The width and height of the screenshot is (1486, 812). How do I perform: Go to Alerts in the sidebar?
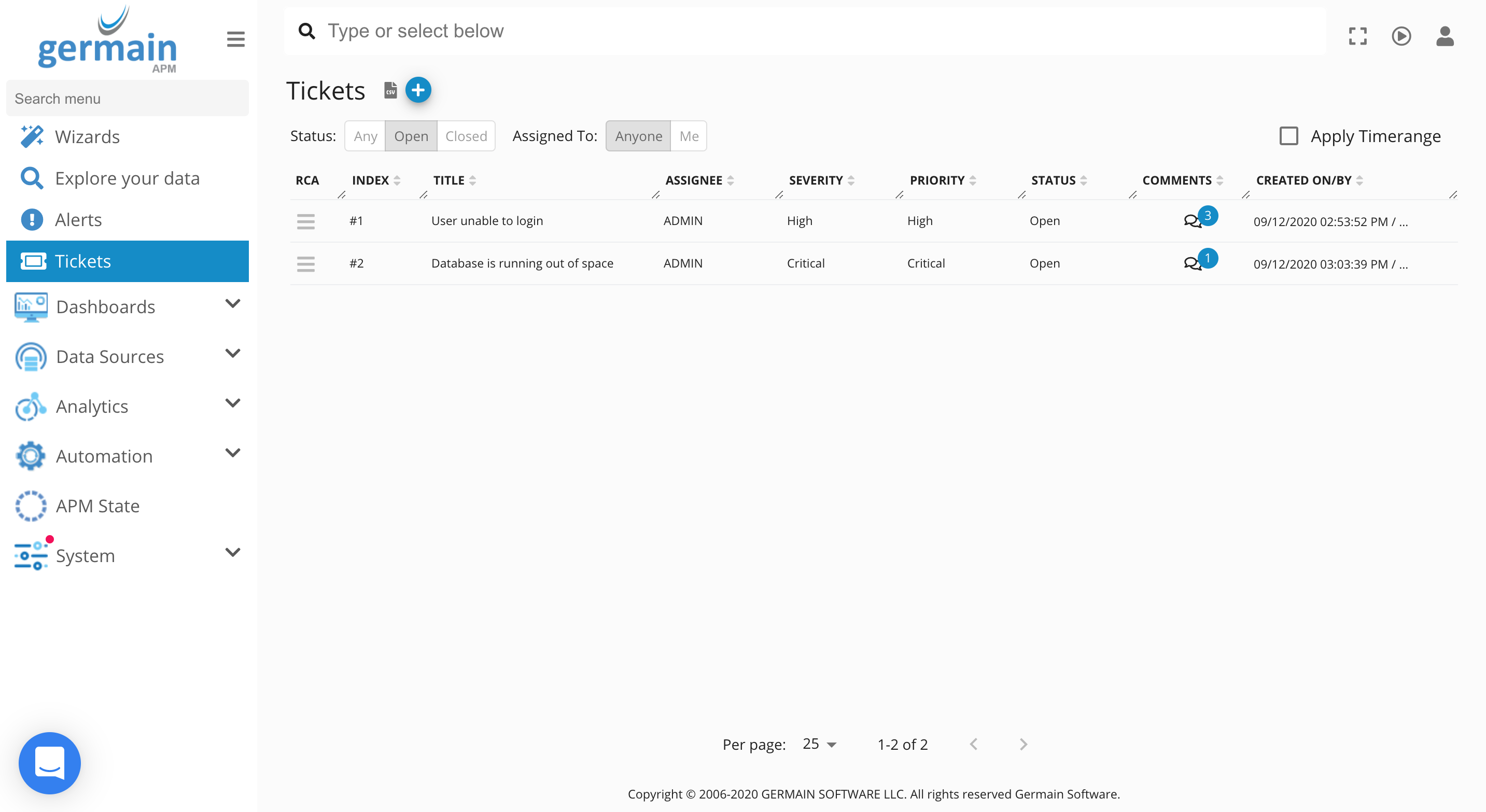tap(78, 220)
